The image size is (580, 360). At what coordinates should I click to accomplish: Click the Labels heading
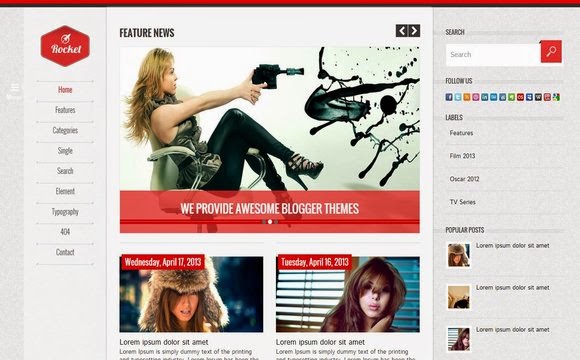(454, 118)
